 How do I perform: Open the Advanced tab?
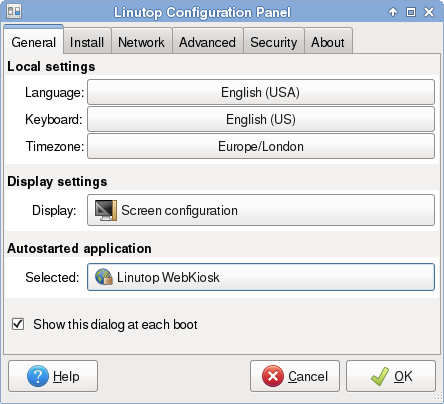click(x=207, y=42)
